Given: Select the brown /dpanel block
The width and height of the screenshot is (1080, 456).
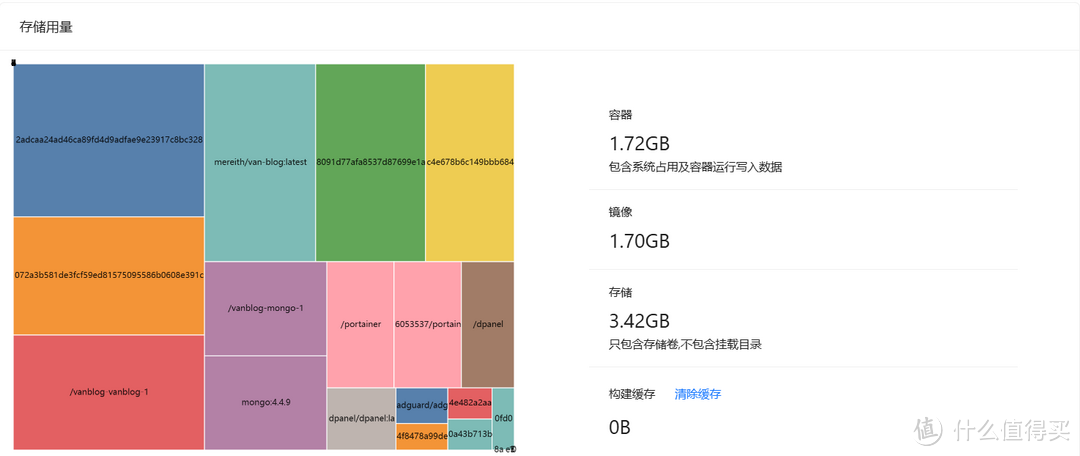Looking at the screenshot, I should pos(488,324).
